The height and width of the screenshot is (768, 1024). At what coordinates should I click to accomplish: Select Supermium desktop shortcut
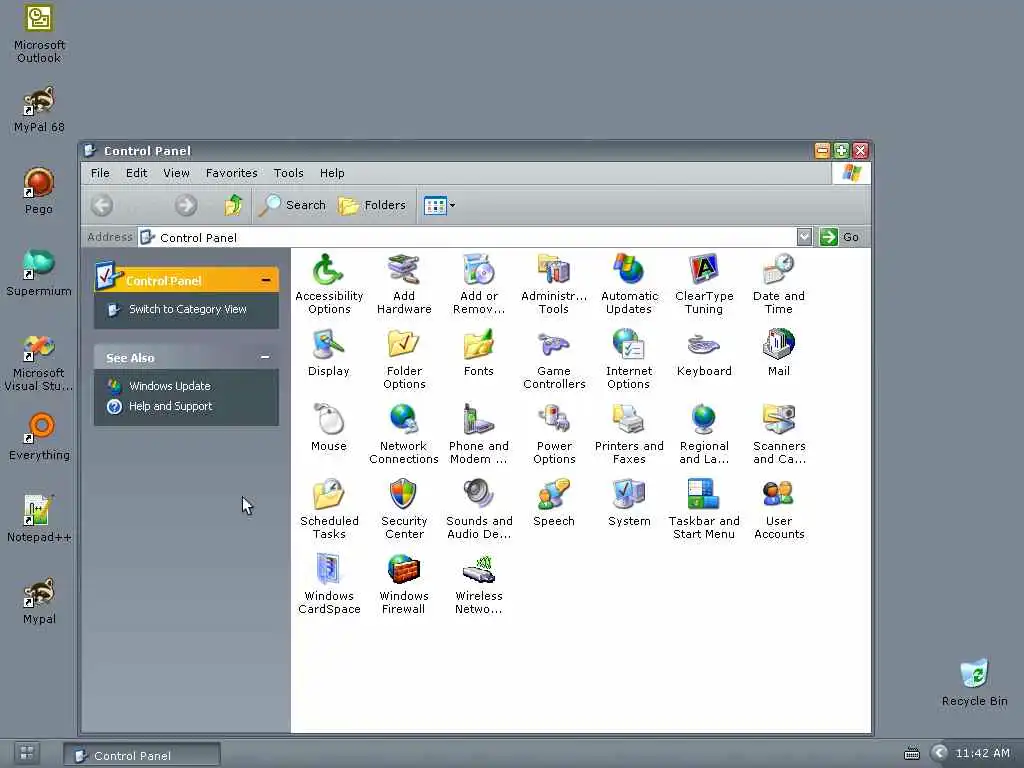point(39,273)
